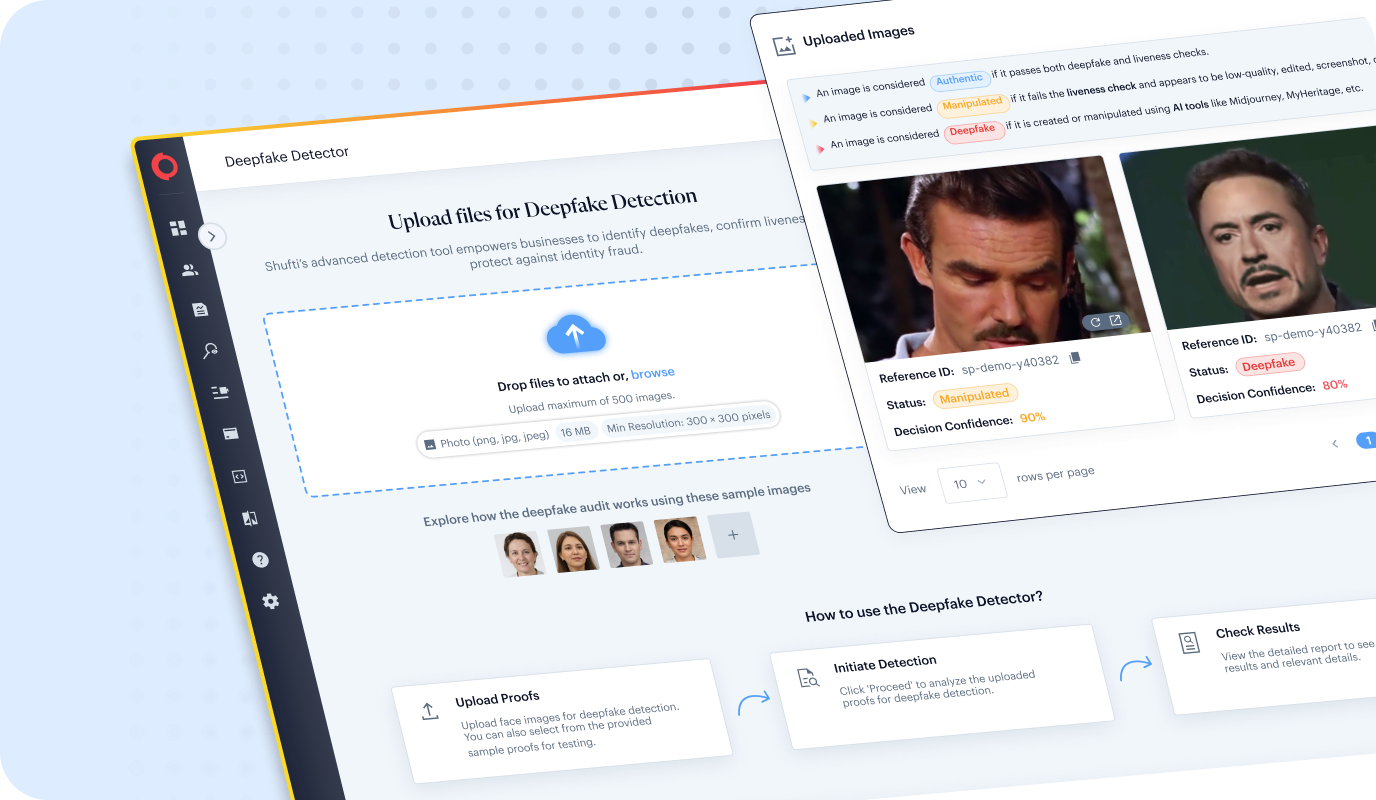Open the compare icon in the sidebar
This screenshot has width=1376, height=800.
click(250, 518)
